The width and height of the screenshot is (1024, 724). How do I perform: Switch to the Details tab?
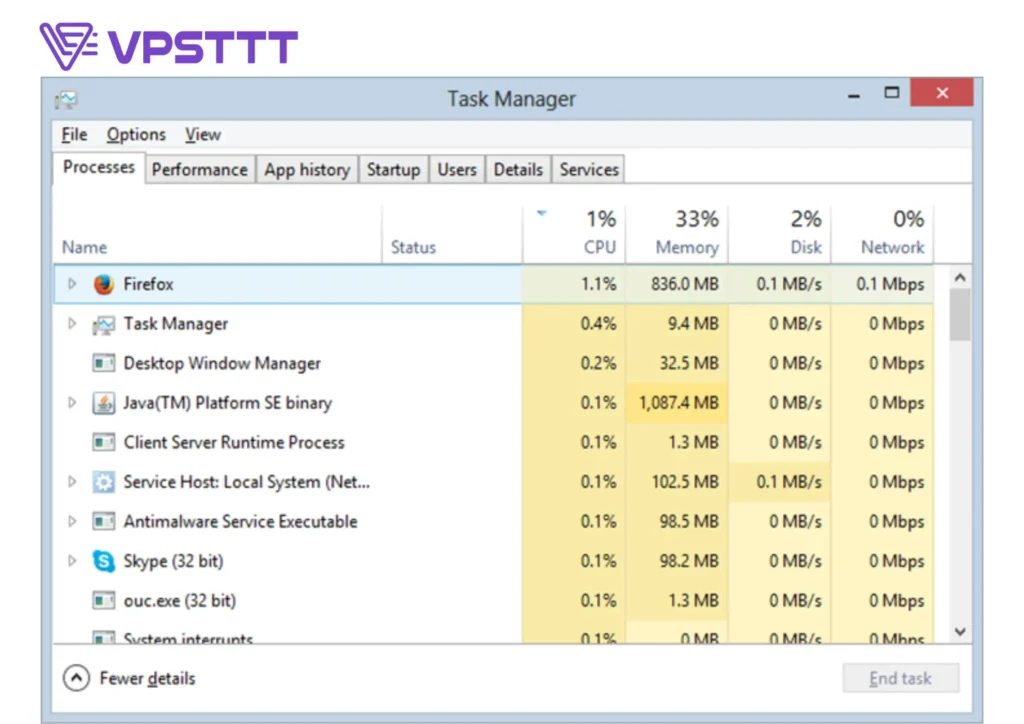pyautogui.click(x=518, y=170)
